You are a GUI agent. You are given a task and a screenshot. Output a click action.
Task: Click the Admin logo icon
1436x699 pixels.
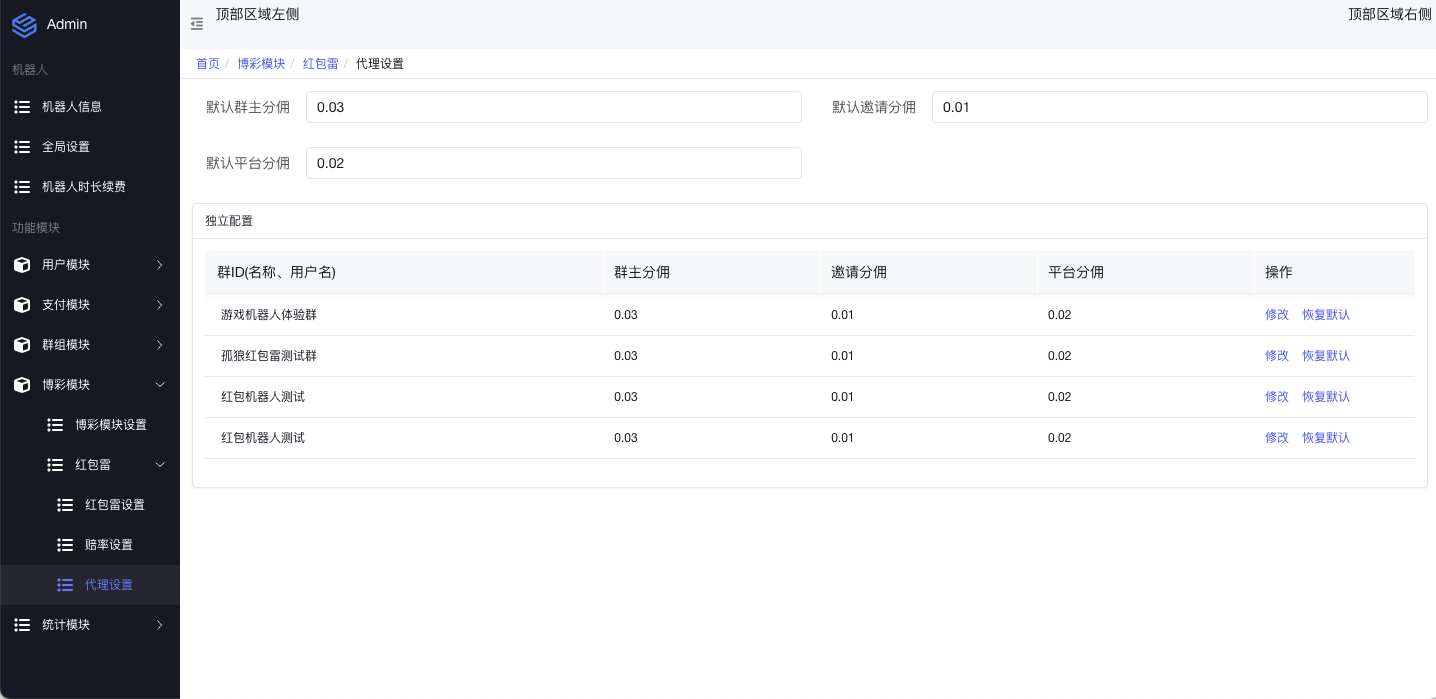(24, 24)
